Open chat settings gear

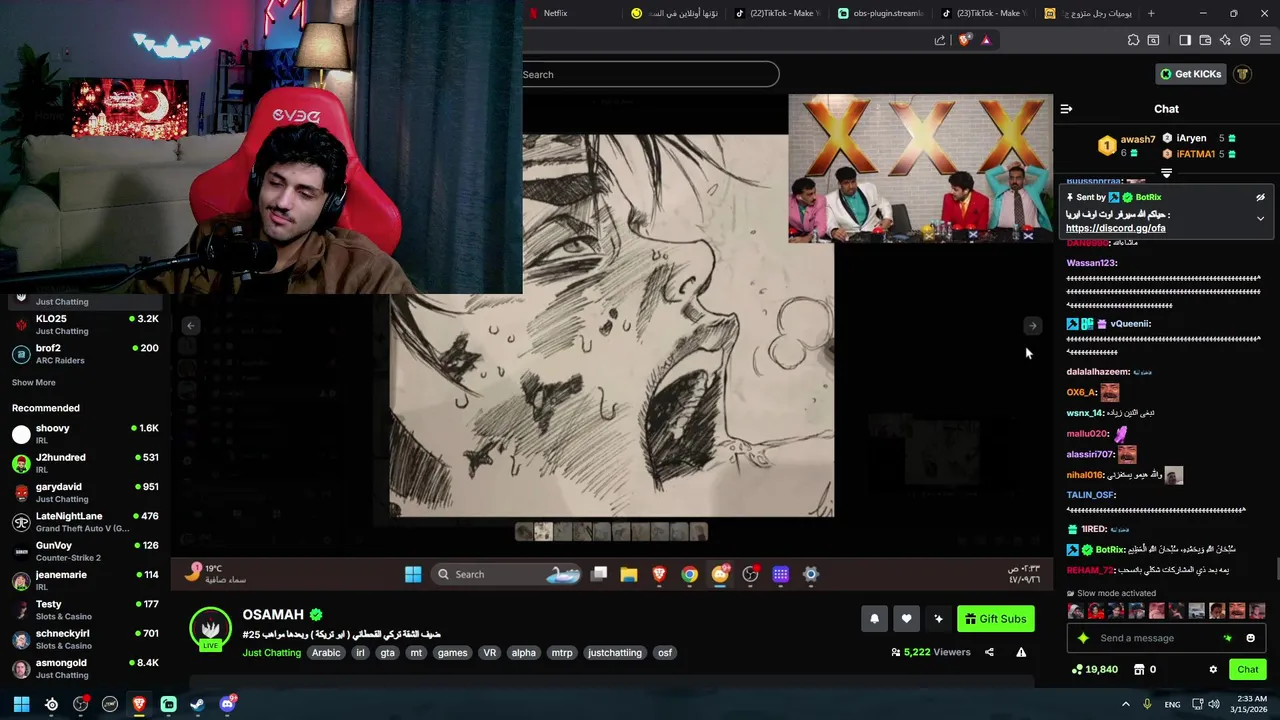(x=1213, y=670)
